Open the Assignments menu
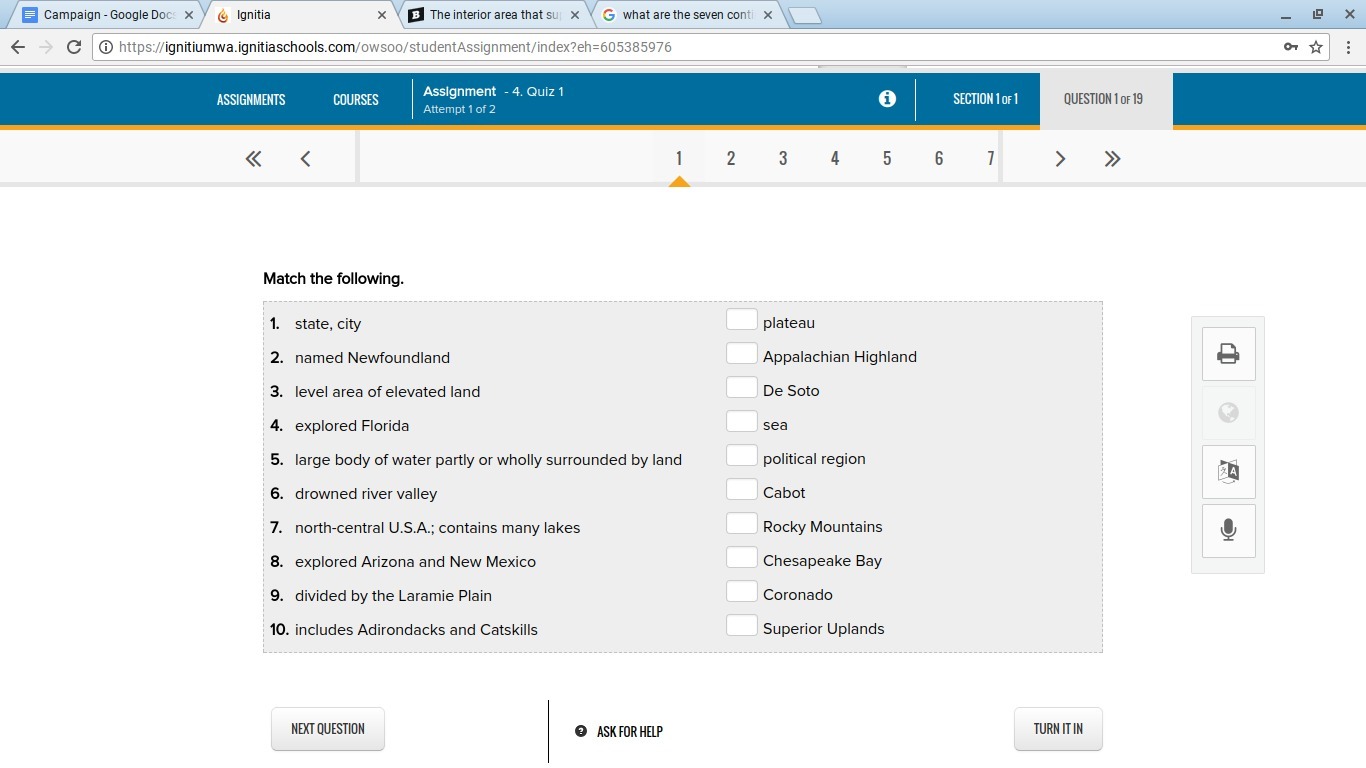Viewport: 1366px width, 768px height. click(x=251, y=99)
